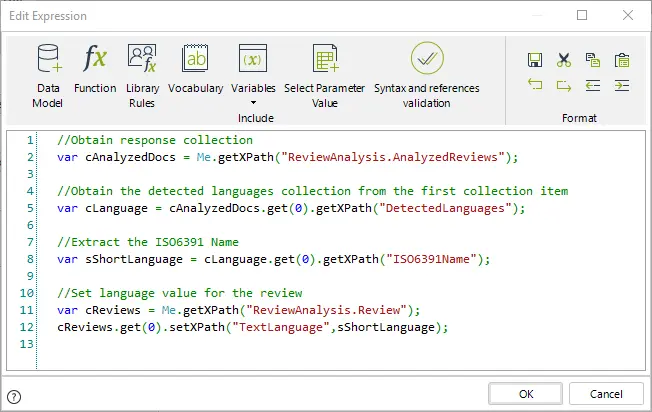Screen dimensions: 652x412
Task: Click the Variables (x) icon
Action: coord(253,58)
